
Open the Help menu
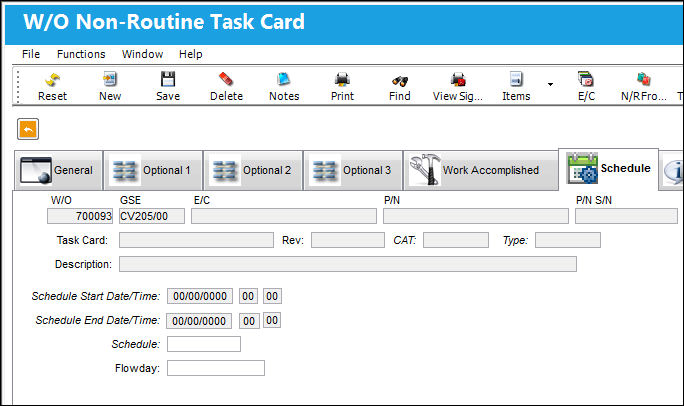click(191, 54)
